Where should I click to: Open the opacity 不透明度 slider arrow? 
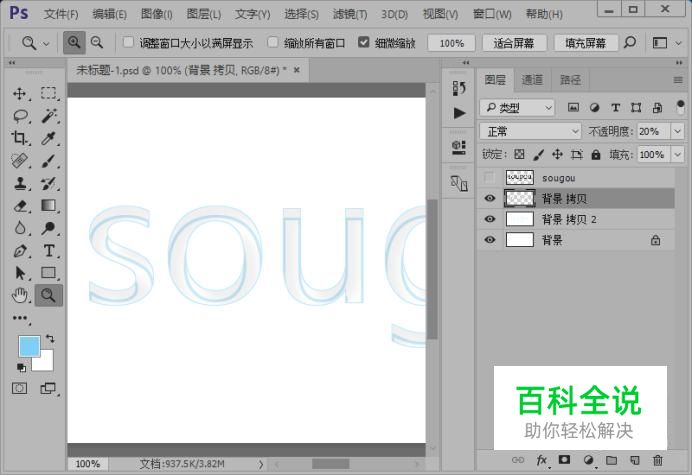(x=677, y=131)
